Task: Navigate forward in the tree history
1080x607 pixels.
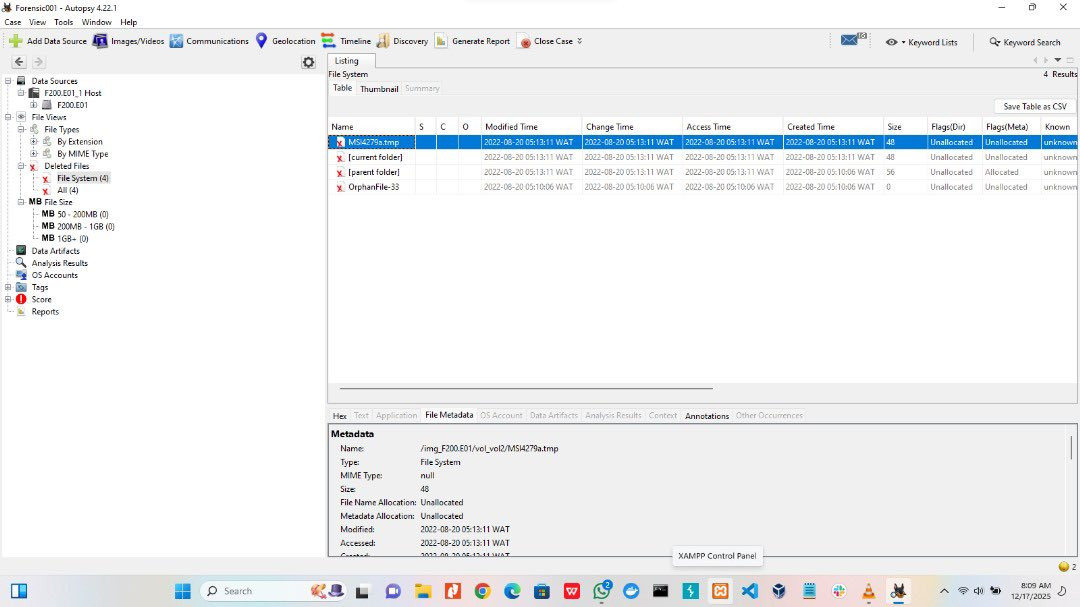Action: point(39,62)
